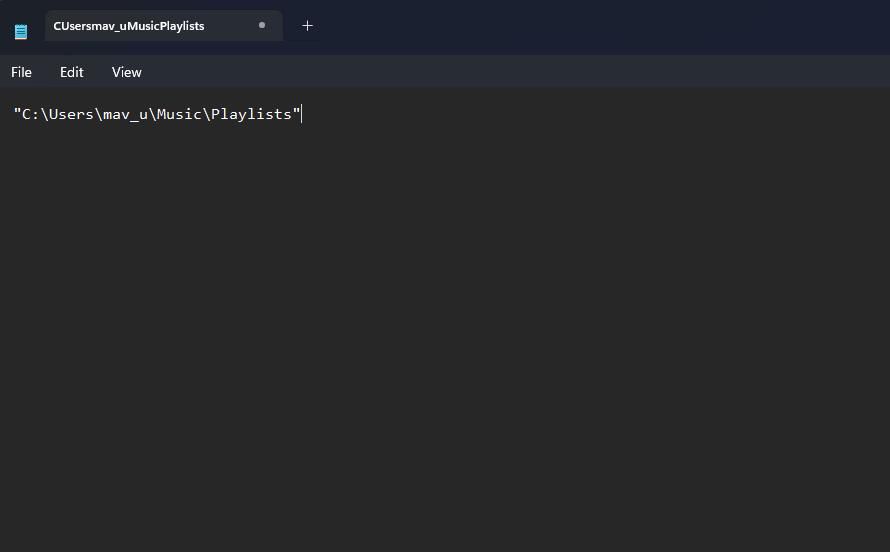Click the unsaved-changes dot on the tab
This screenshot has width=890, height=552.
click(262, 25)
